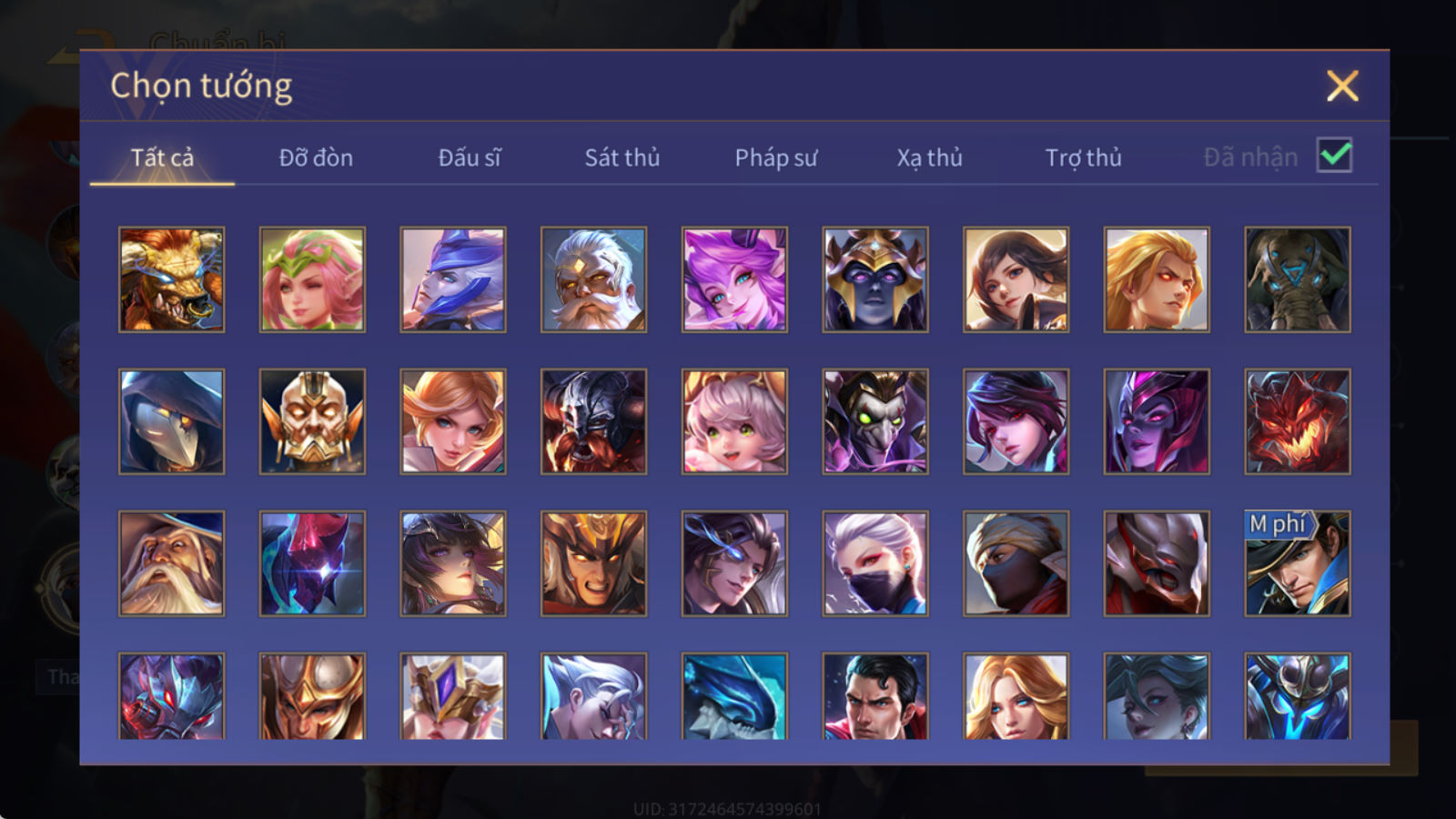Filter heroes by Xạ thủ

[929, 157]
